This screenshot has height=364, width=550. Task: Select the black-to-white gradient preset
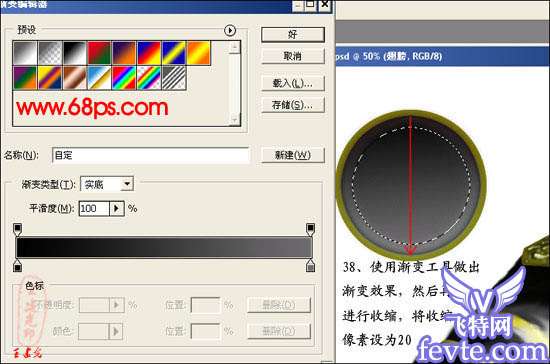pyautogui.click(x=74, y=53)
